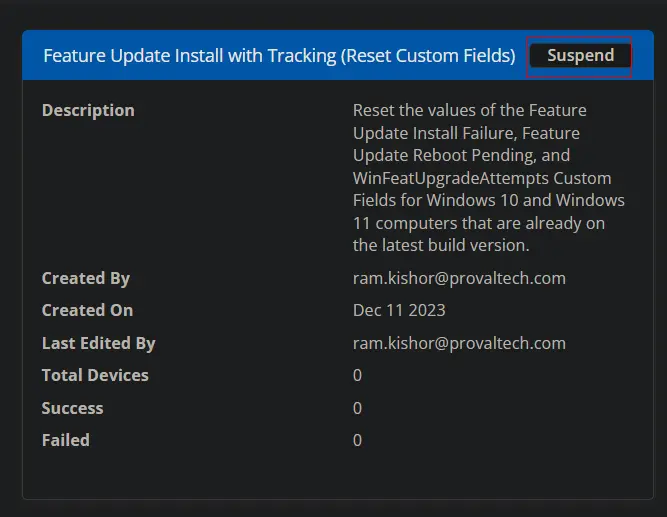
Task: Select the Dec 11 2023 date value
Action: pos(399,310)
